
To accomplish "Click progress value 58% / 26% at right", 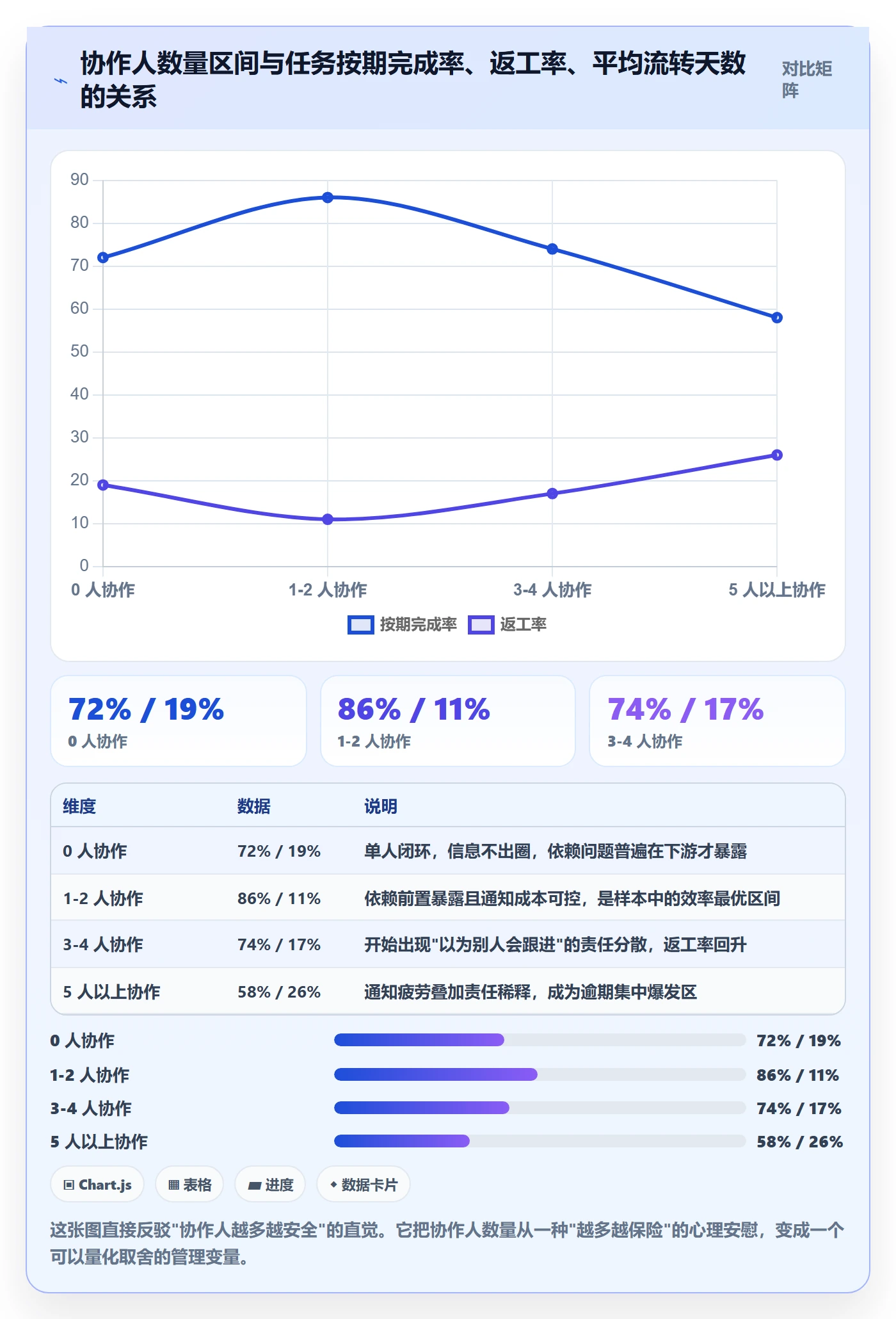I will [799, 1141].
